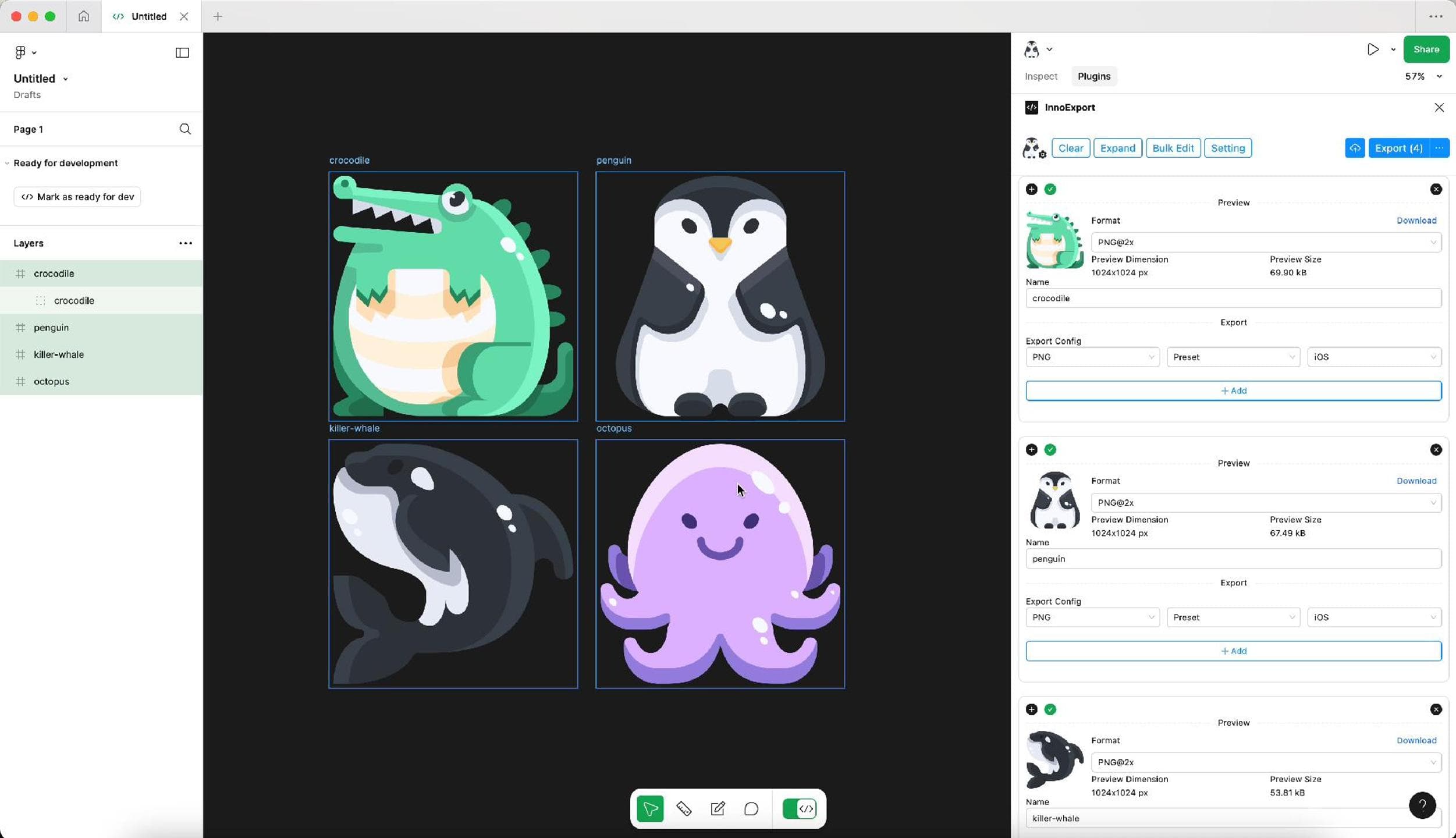Open the user avatar menu
This screenshot has width=1456, height=838.
1038,49
